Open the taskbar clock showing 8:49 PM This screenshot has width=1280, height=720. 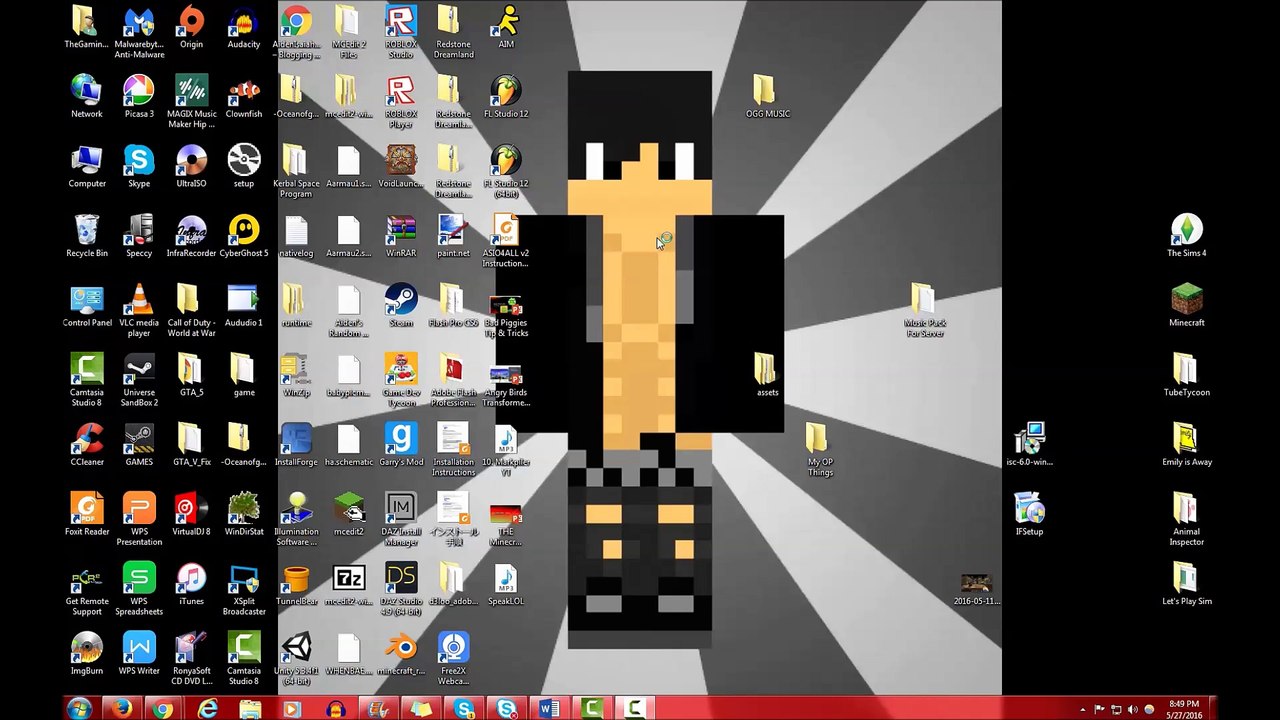(1184, 709)
